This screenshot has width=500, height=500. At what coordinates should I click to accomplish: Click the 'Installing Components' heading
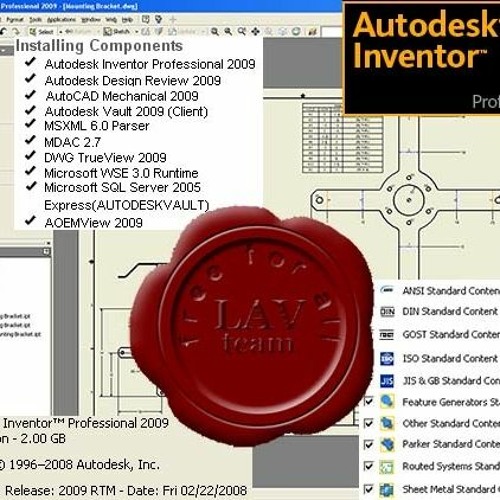pyautogui.click(x=99, y=46)
